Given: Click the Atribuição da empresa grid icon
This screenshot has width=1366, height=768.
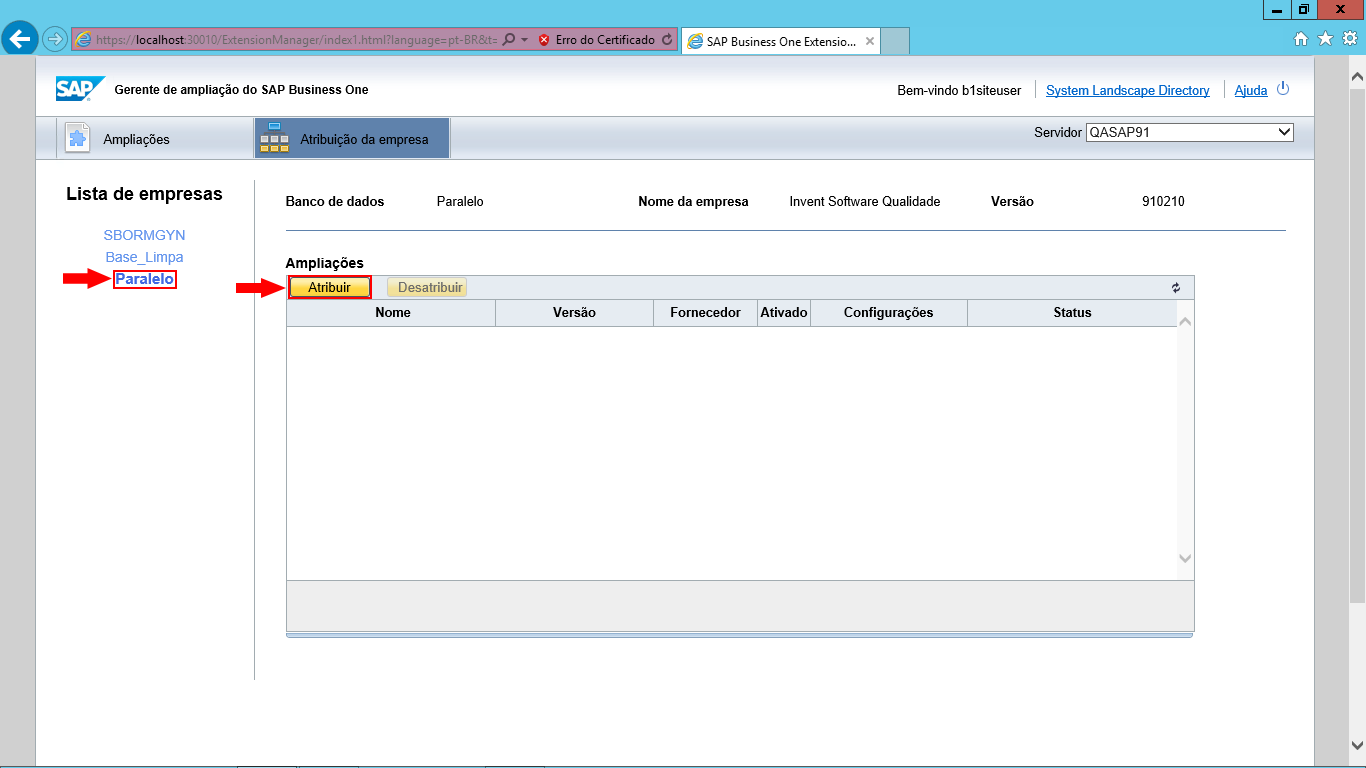Looking at the screenshot, I should [x=274, y=138].
